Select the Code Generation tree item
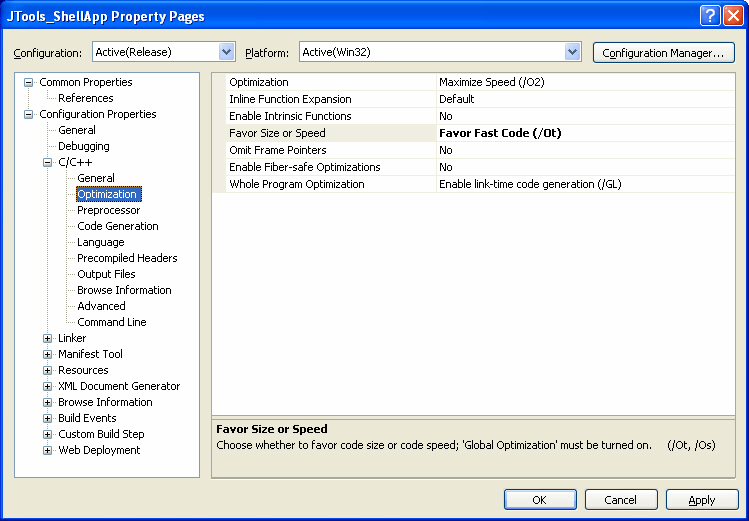The height and width of the screenshot is (521, 749). pyautogui.click(x=118, y=226)
